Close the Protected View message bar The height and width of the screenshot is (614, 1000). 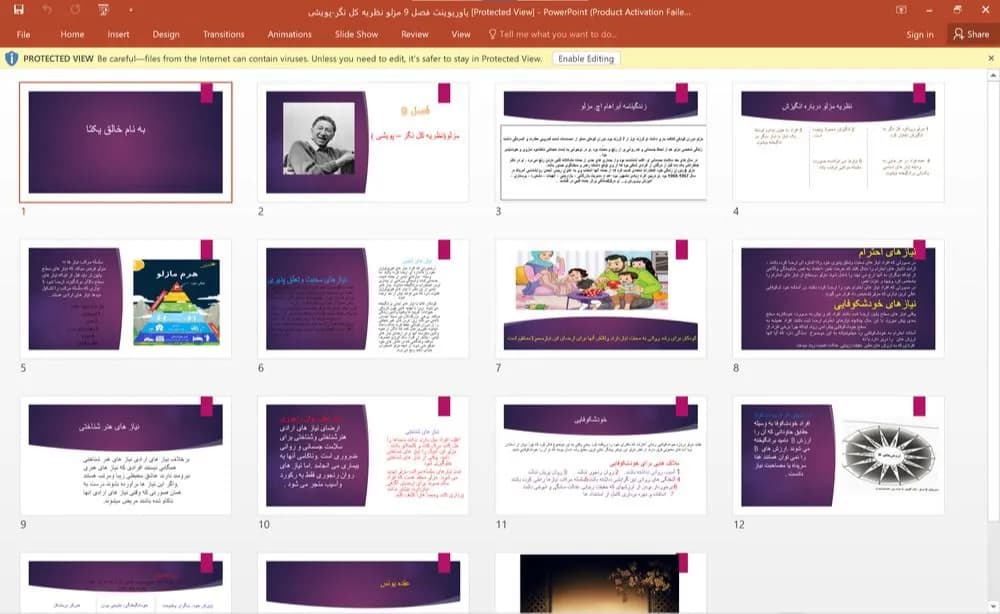[990, 58]
